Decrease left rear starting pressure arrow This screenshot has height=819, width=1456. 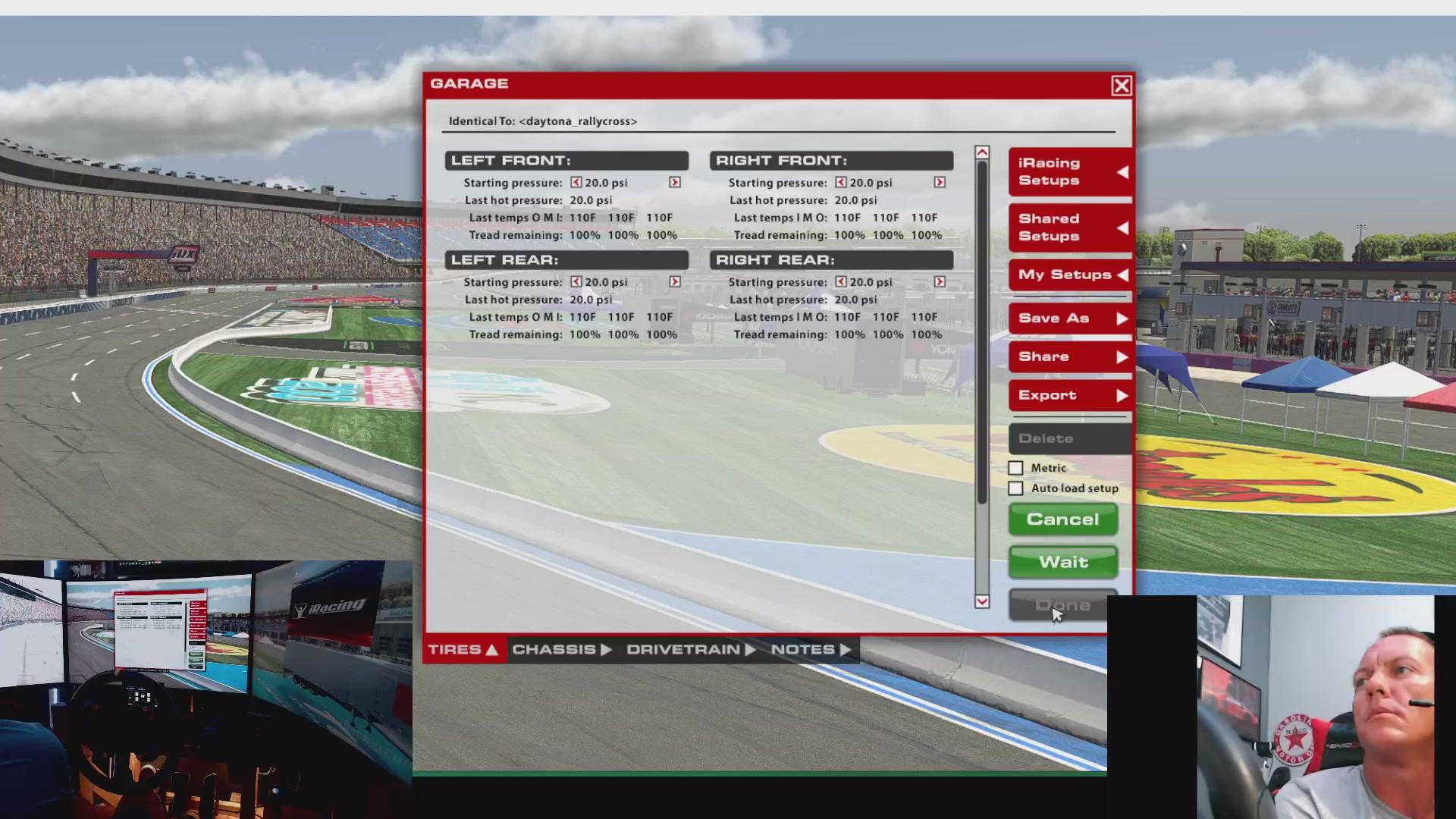[576, 282]
